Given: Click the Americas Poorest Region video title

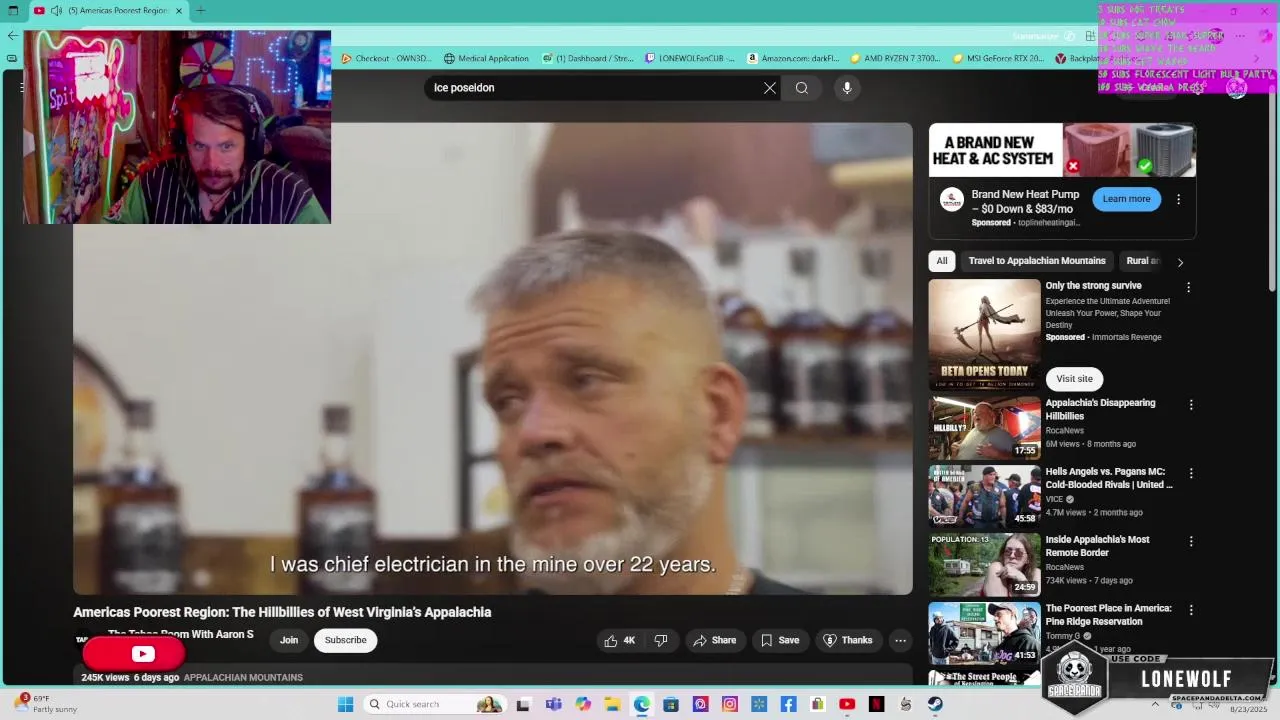Looking at the screenshot, I should click(x=282, y=612).
